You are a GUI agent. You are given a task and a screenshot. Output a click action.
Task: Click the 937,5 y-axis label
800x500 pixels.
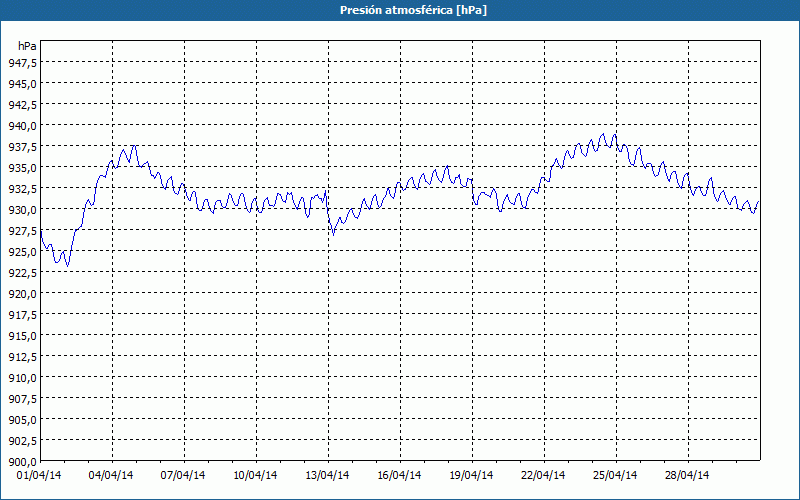point(22,146)
